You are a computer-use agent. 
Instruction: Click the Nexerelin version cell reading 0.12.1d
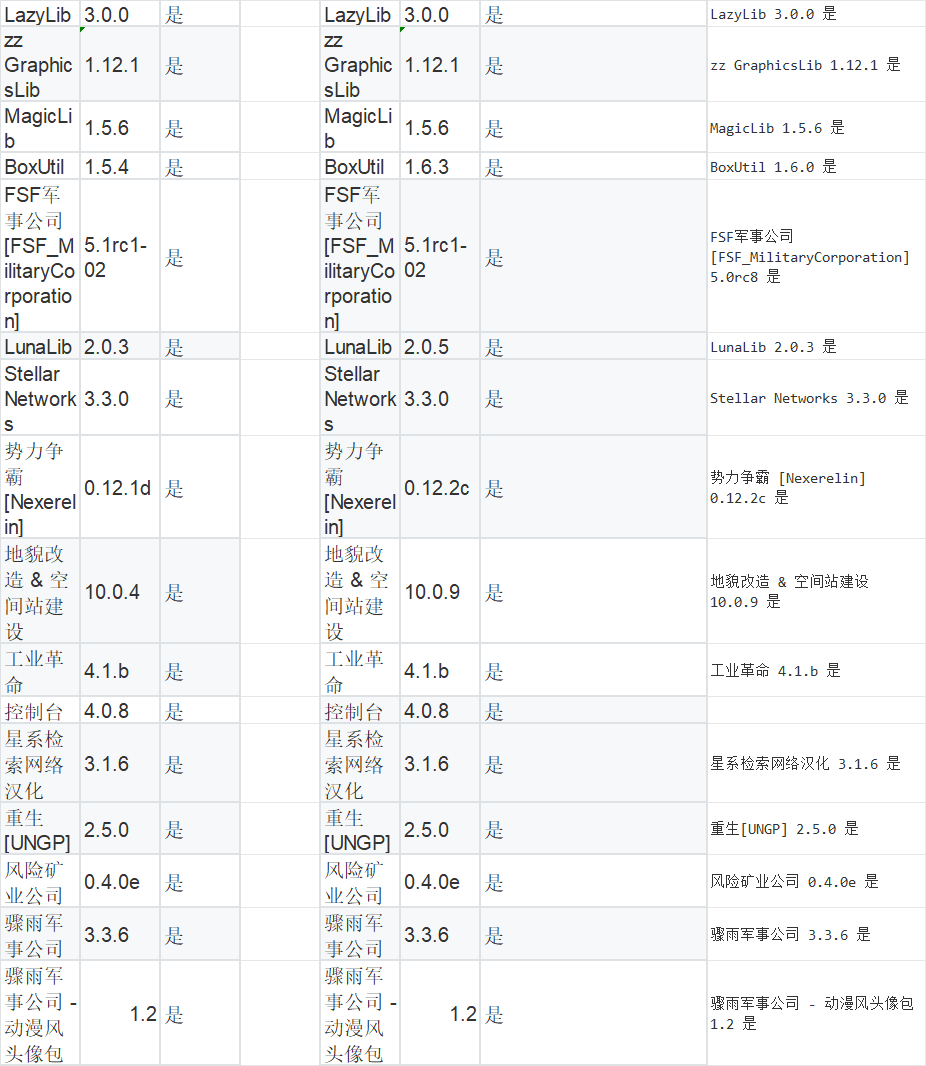pyautogui.click(x=120, y=487)
